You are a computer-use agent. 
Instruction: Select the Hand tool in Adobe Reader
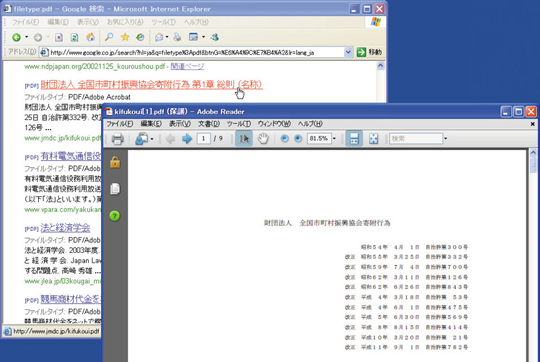tap(263, 138)
